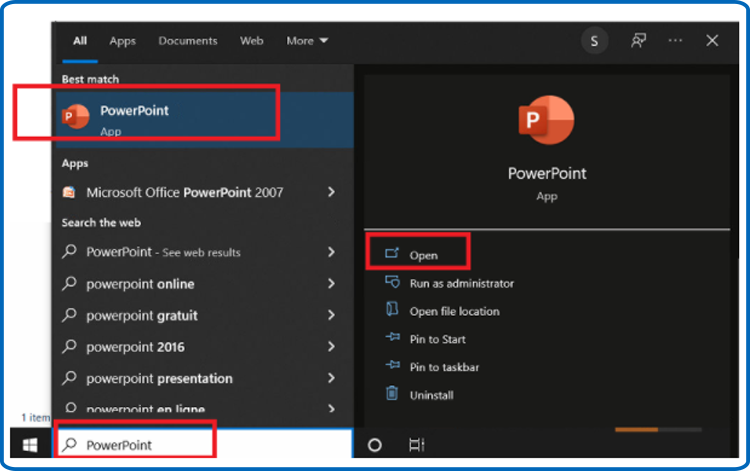The width and height of the screenshot is (750, 471).
Task: Close the search panel with X
Action: click(712, 41)
